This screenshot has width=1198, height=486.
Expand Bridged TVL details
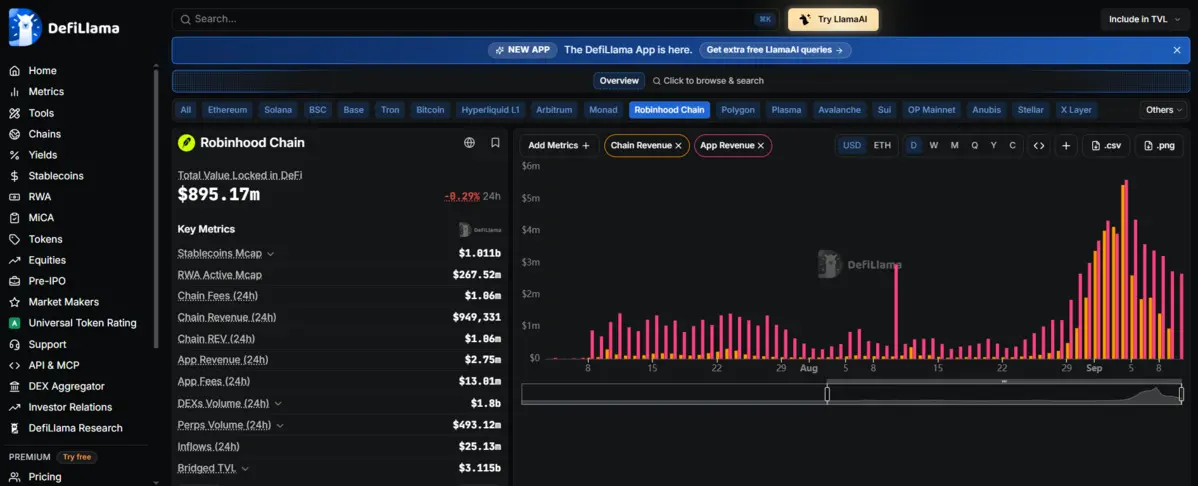[x=244, y=468]
